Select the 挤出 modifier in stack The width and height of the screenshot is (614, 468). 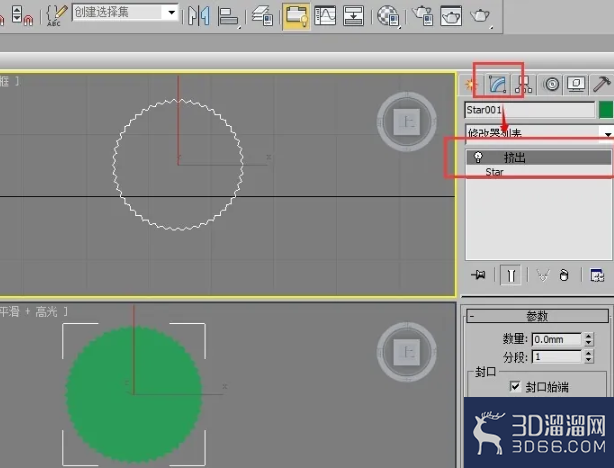point(539,157)
